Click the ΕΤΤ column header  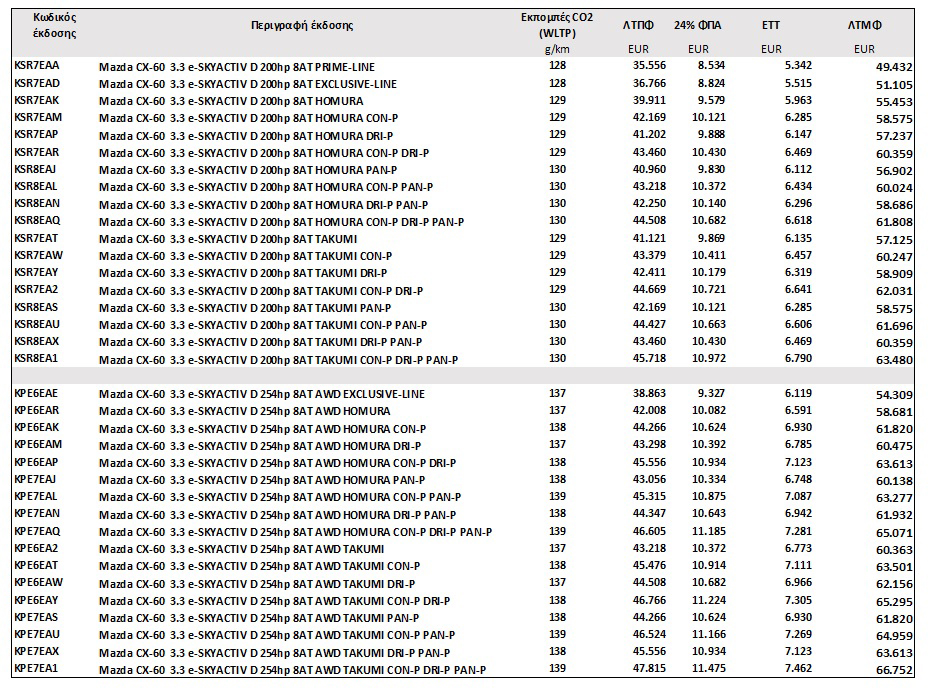click(771, 25)
